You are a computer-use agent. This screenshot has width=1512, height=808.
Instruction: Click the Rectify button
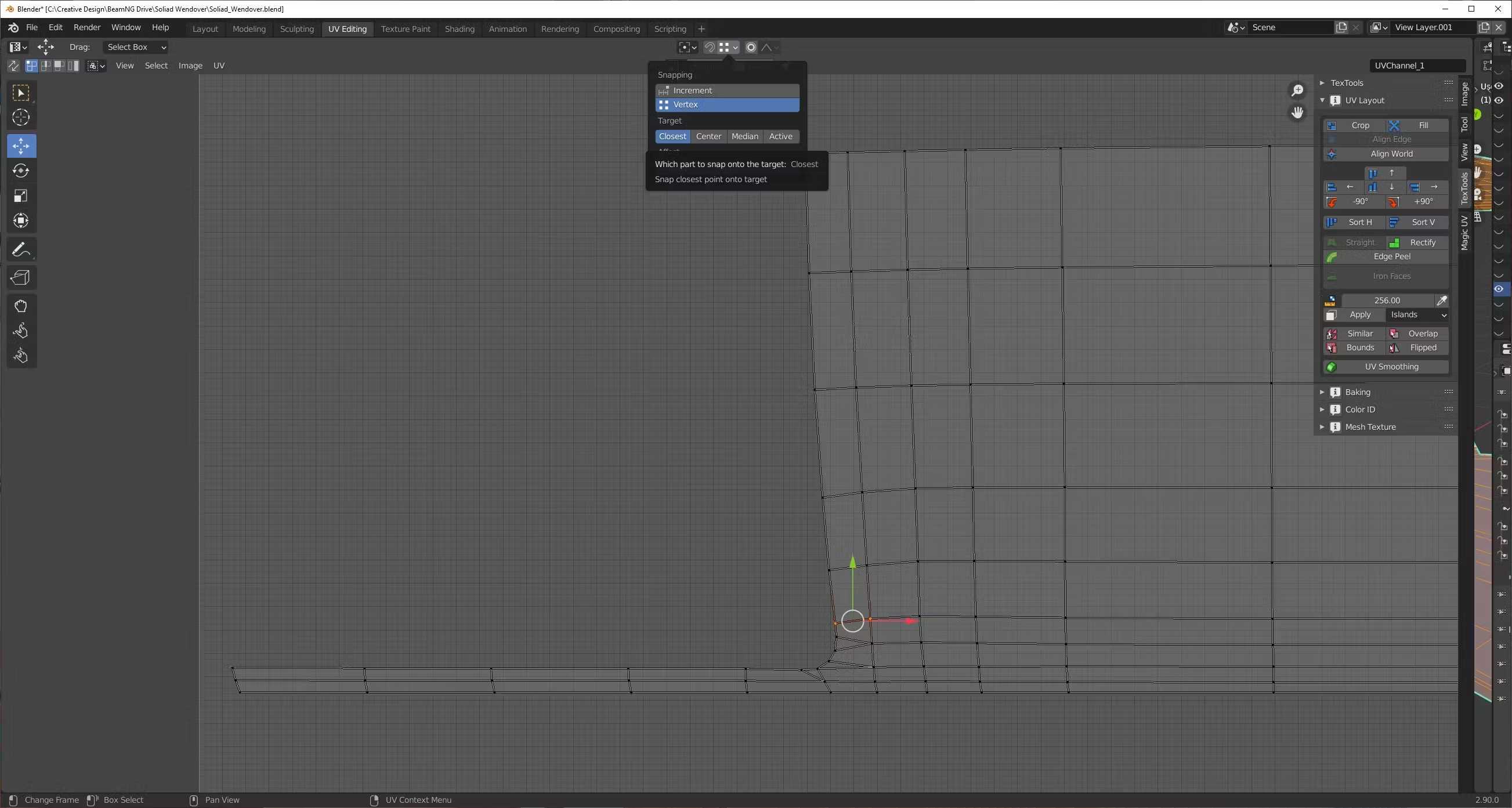pos(1416,242)
